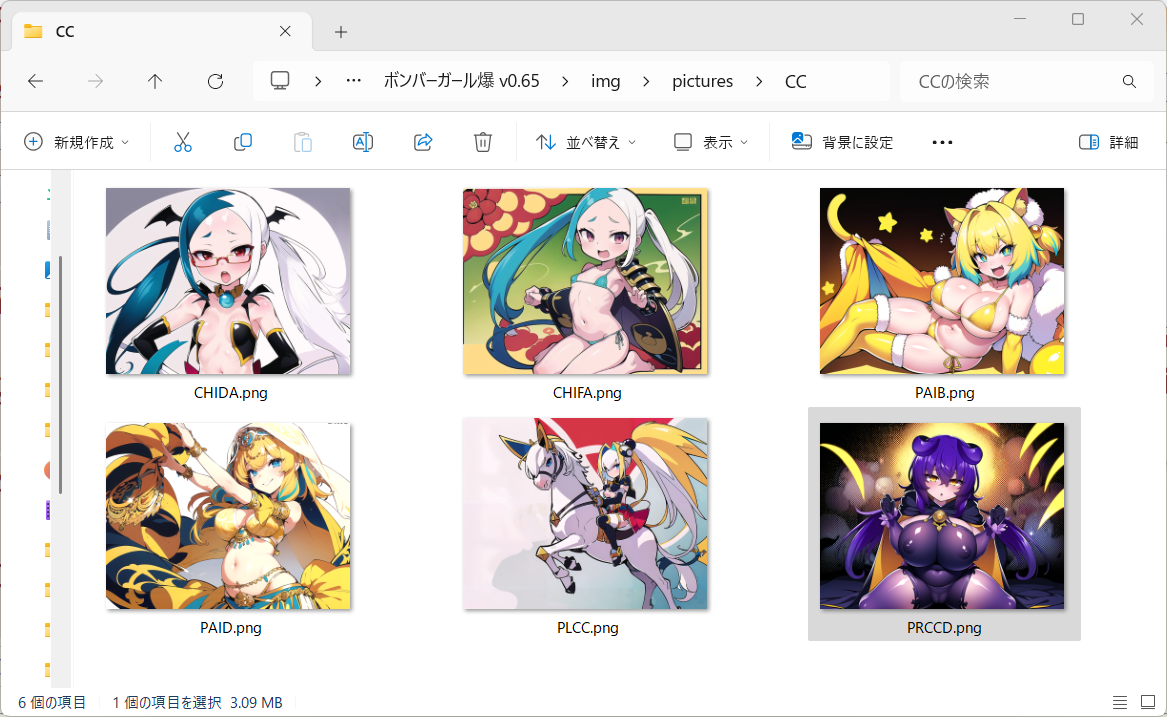
Task: Show hidden path segments with the ellipsis
Action: [x=354, y=80]
